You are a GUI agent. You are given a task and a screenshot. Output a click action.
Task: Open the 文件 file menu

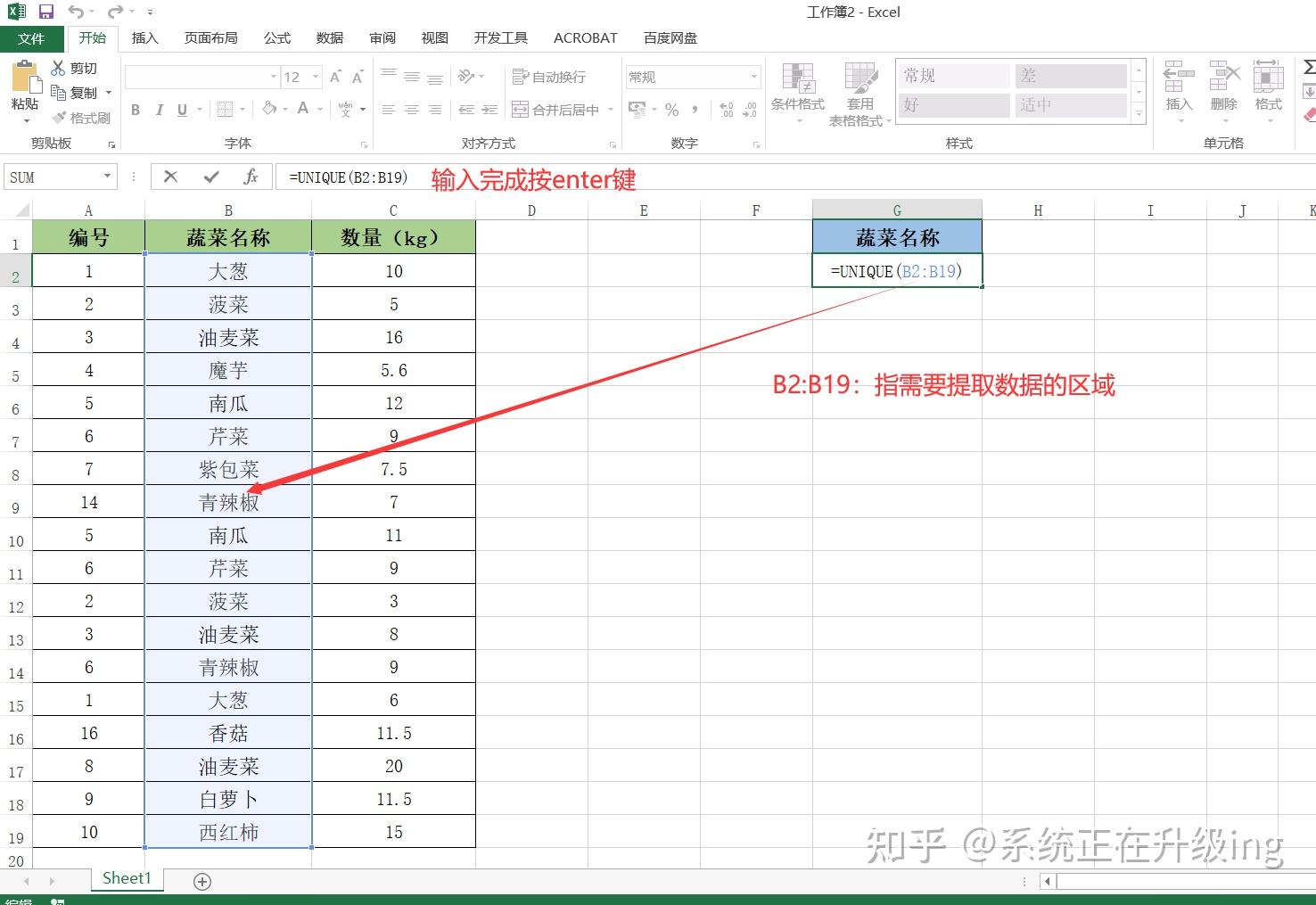[31, 38]
